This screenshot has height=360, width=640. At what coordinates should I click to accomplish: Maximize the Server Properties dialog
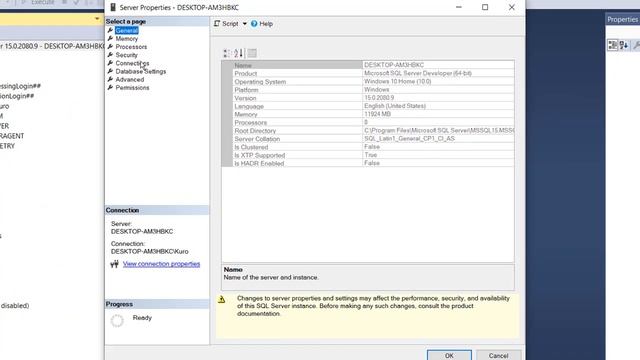click(x=485, y=7)
